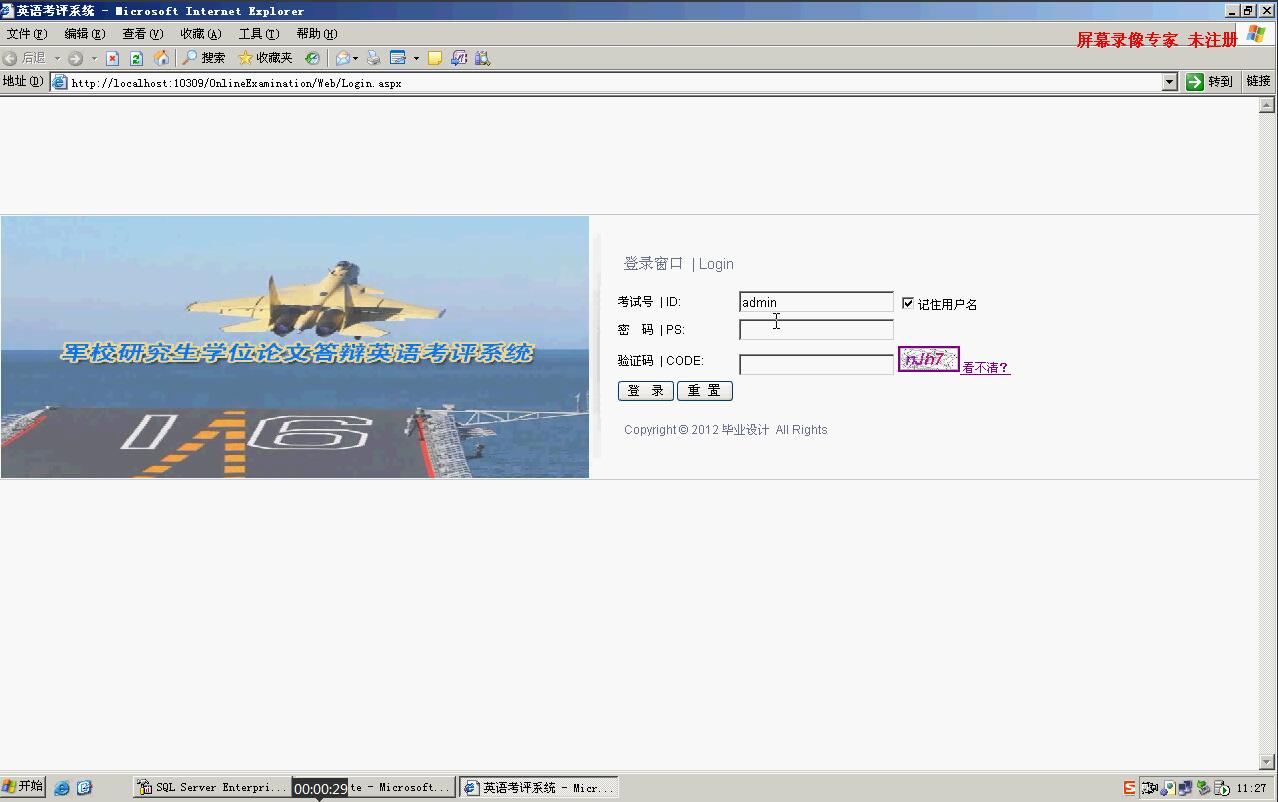Click the 重置 reset button
This screenshot has height=802, width=1278.
705,391
